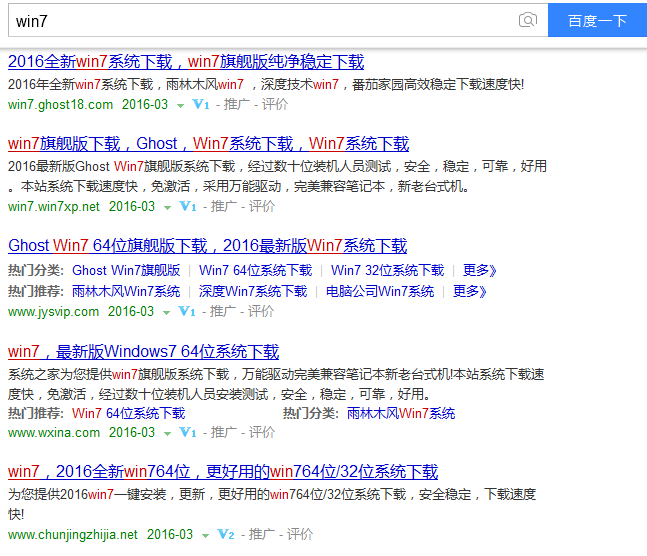Click the description starting 为您提供2016win7一键安装

click(272, 504)
